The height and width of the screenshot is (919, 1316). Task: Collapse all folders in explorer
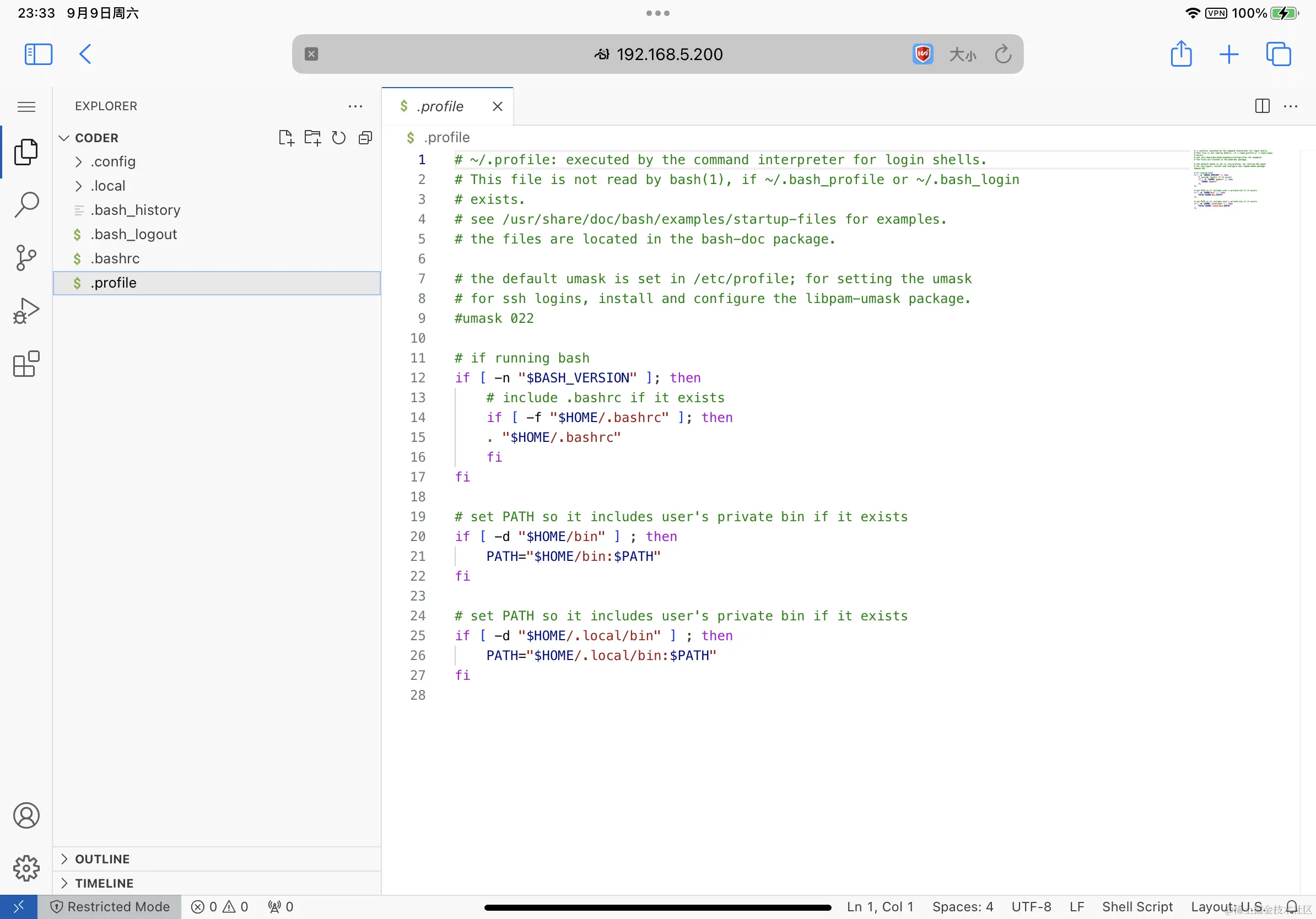(365, 138)
